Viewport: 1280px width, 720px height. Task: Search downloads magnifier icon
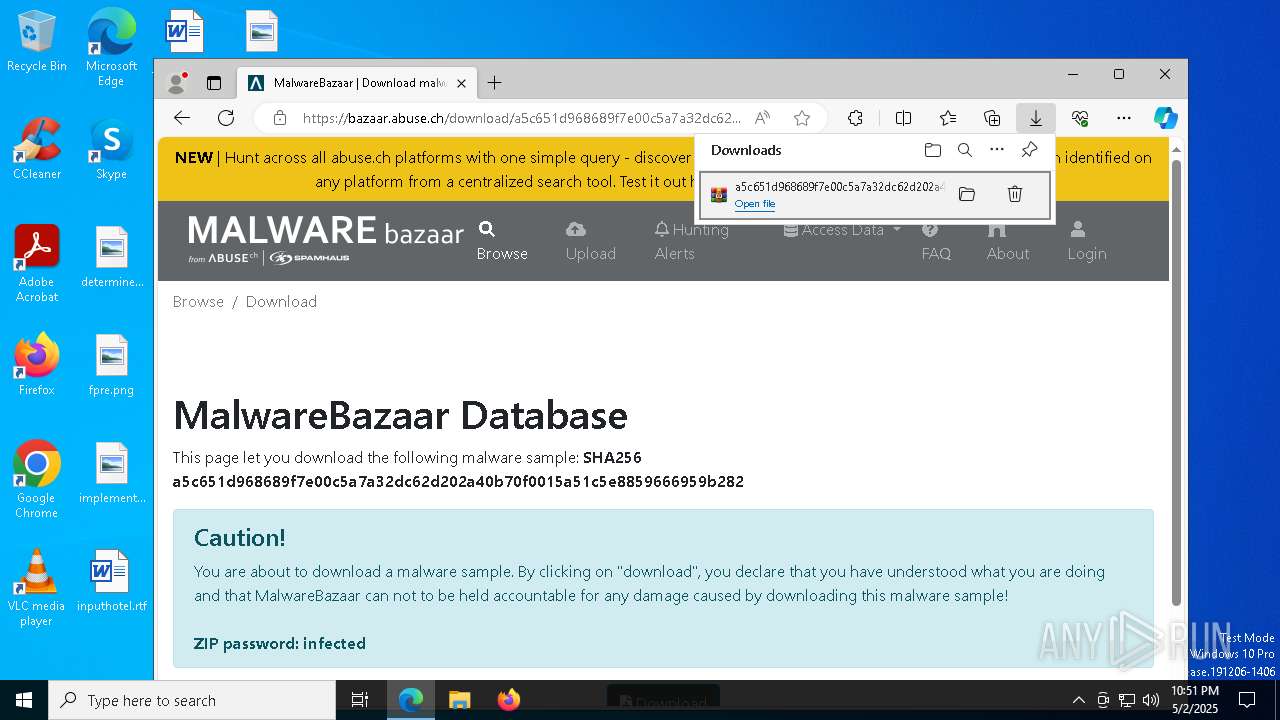964,150
